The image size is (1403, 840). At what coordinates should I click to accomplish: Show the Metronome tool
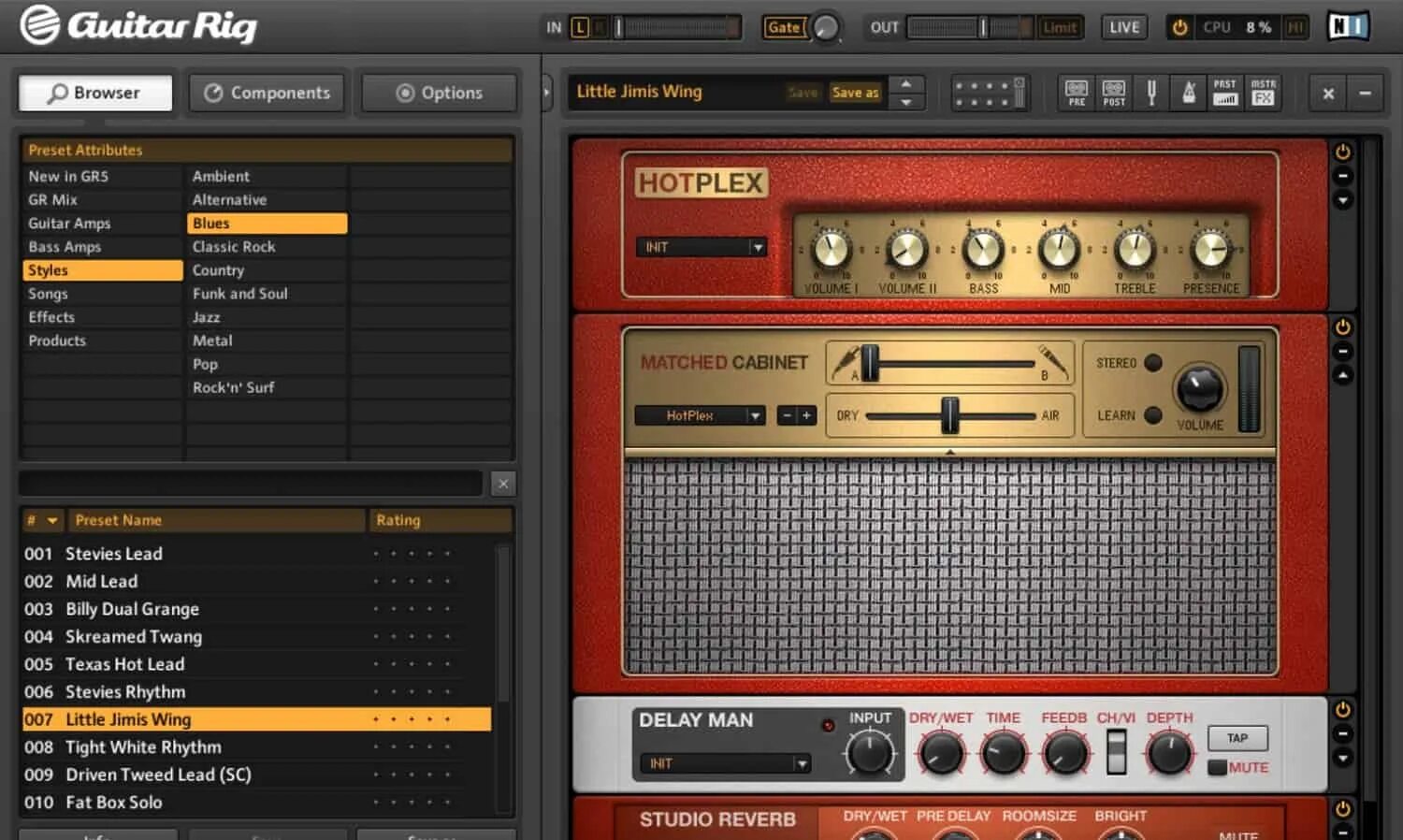1188,93
